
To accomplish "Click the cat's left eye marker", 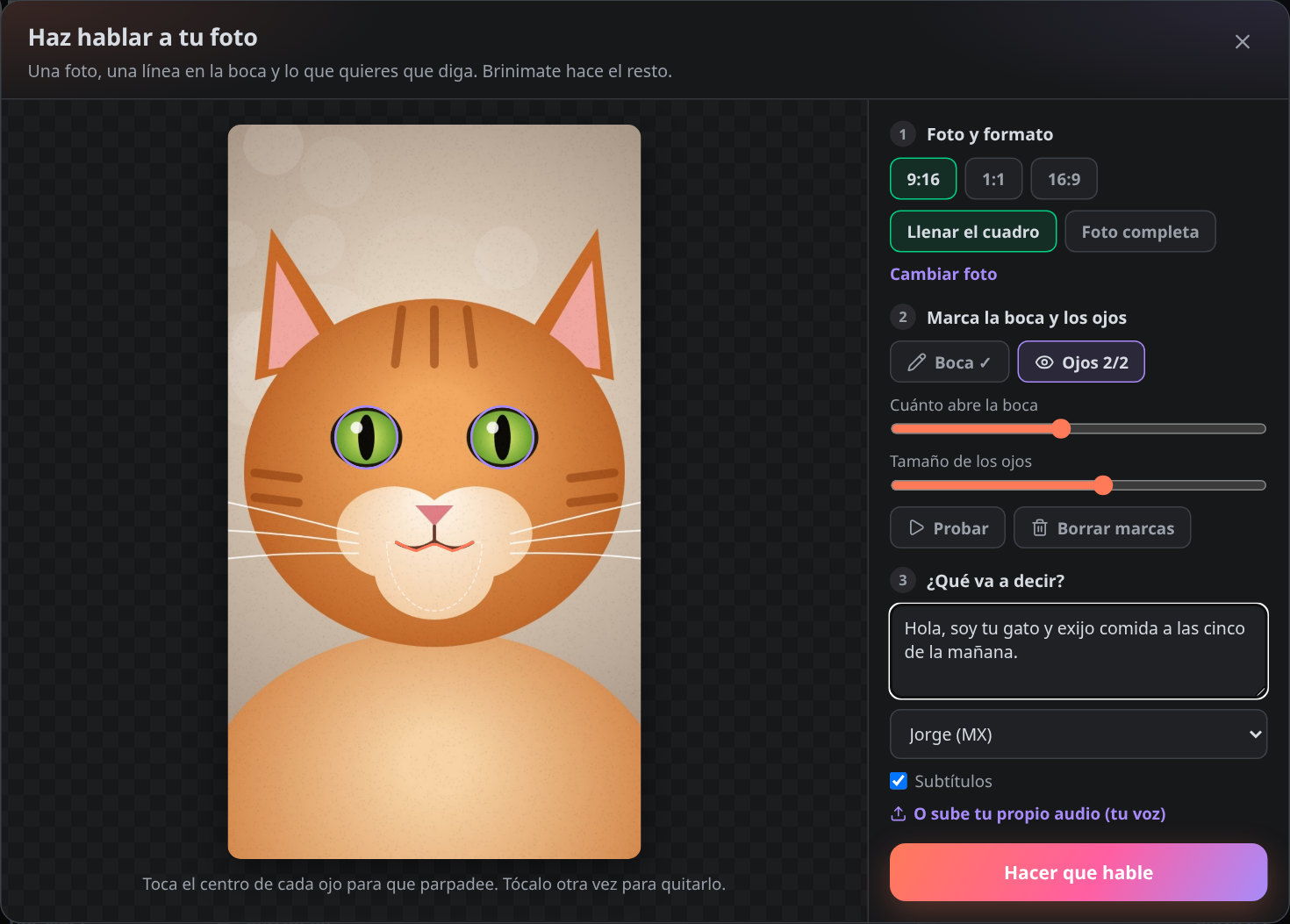I will tap(366, 437).
